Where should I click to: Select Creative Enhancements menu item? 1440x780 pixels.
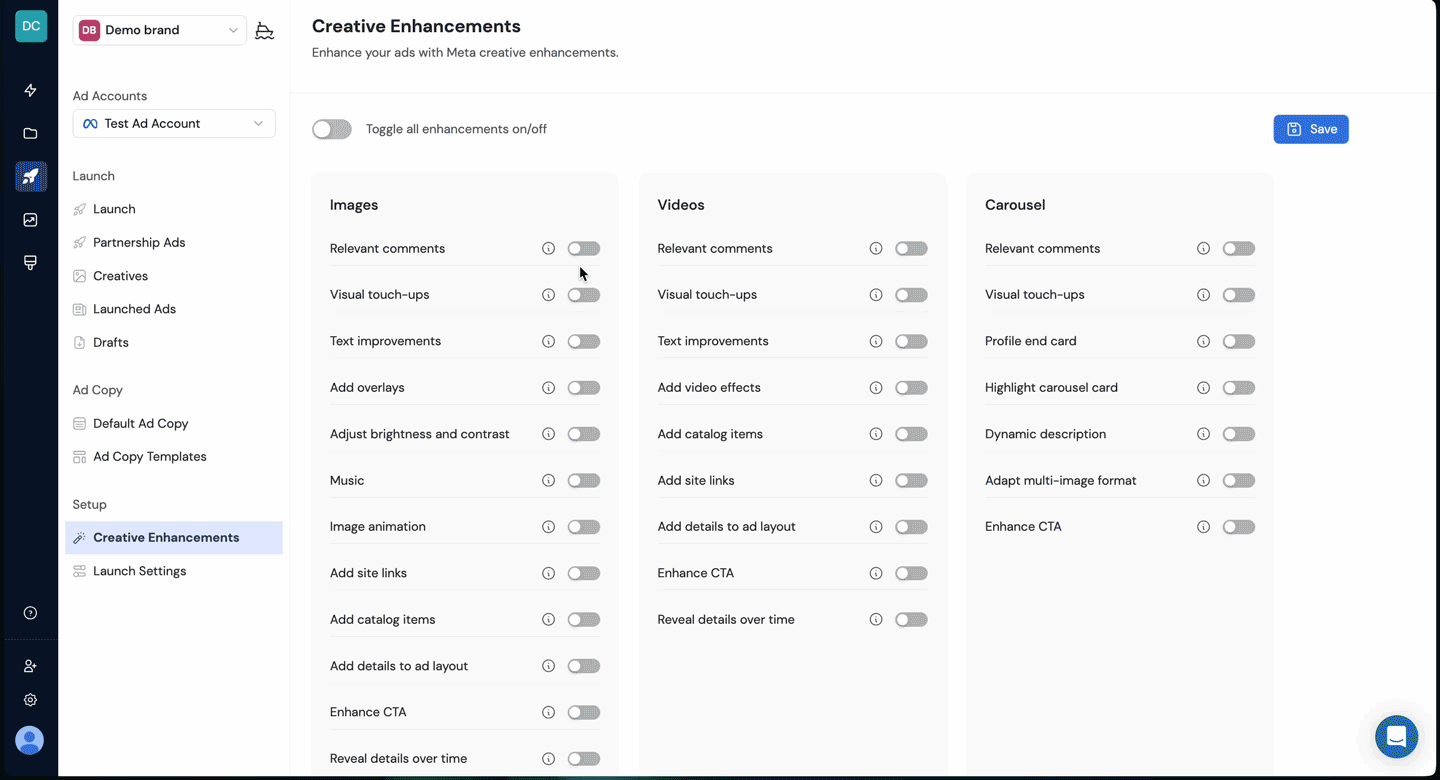point(174,537)
